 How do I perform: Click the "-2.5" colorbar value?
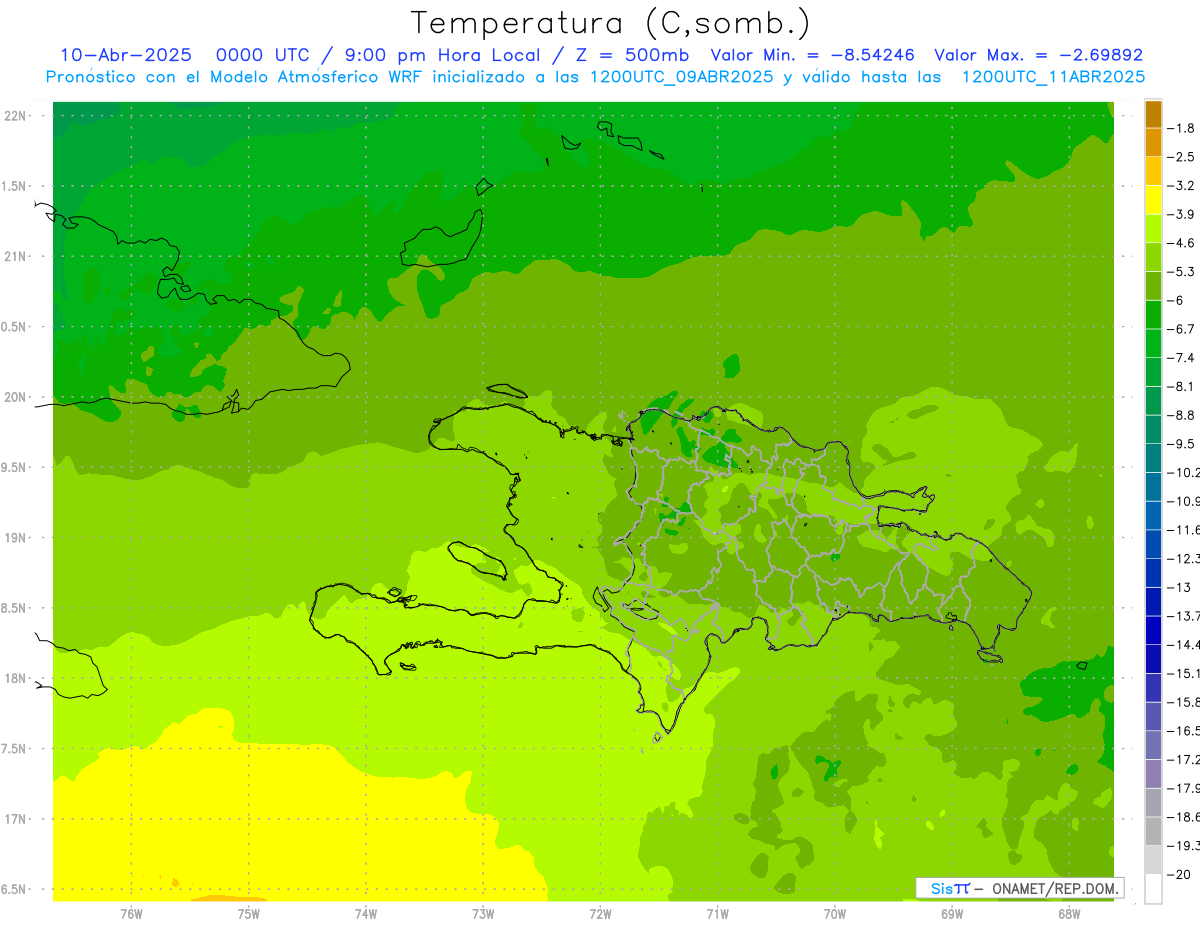(x=1182, y=157)
